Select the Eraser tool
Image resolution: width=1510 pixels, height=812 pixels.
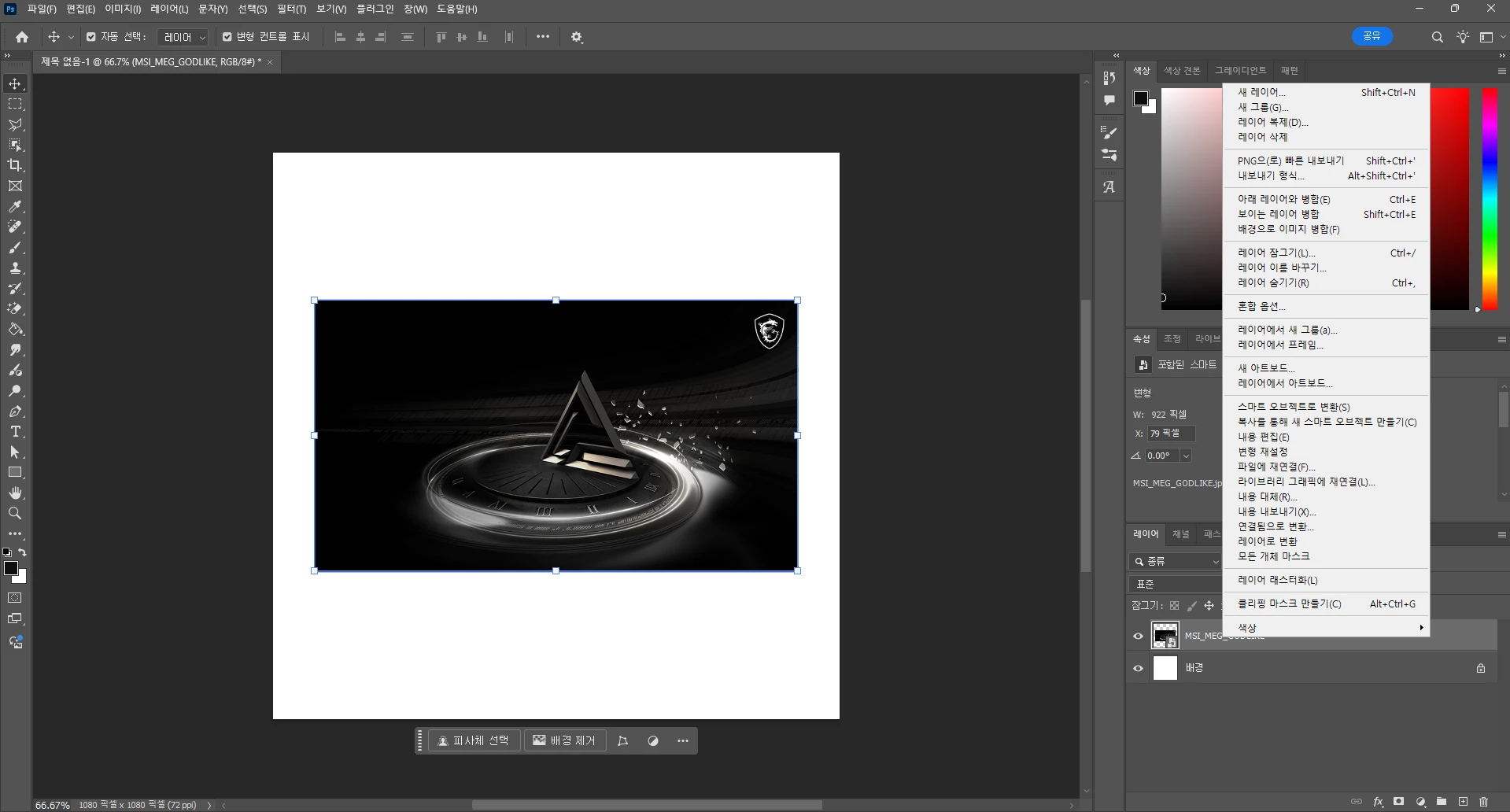point(15,308)
